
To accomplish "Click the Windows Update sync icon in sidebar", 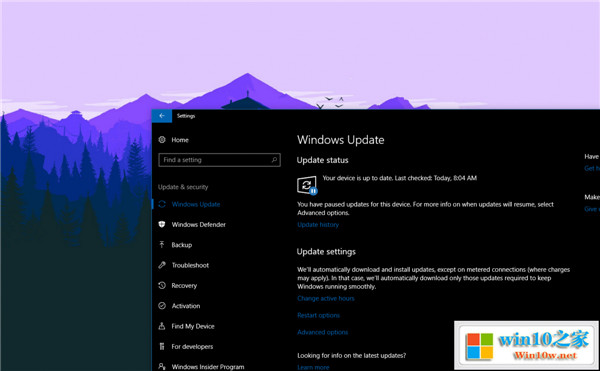I will pos(162,204).
